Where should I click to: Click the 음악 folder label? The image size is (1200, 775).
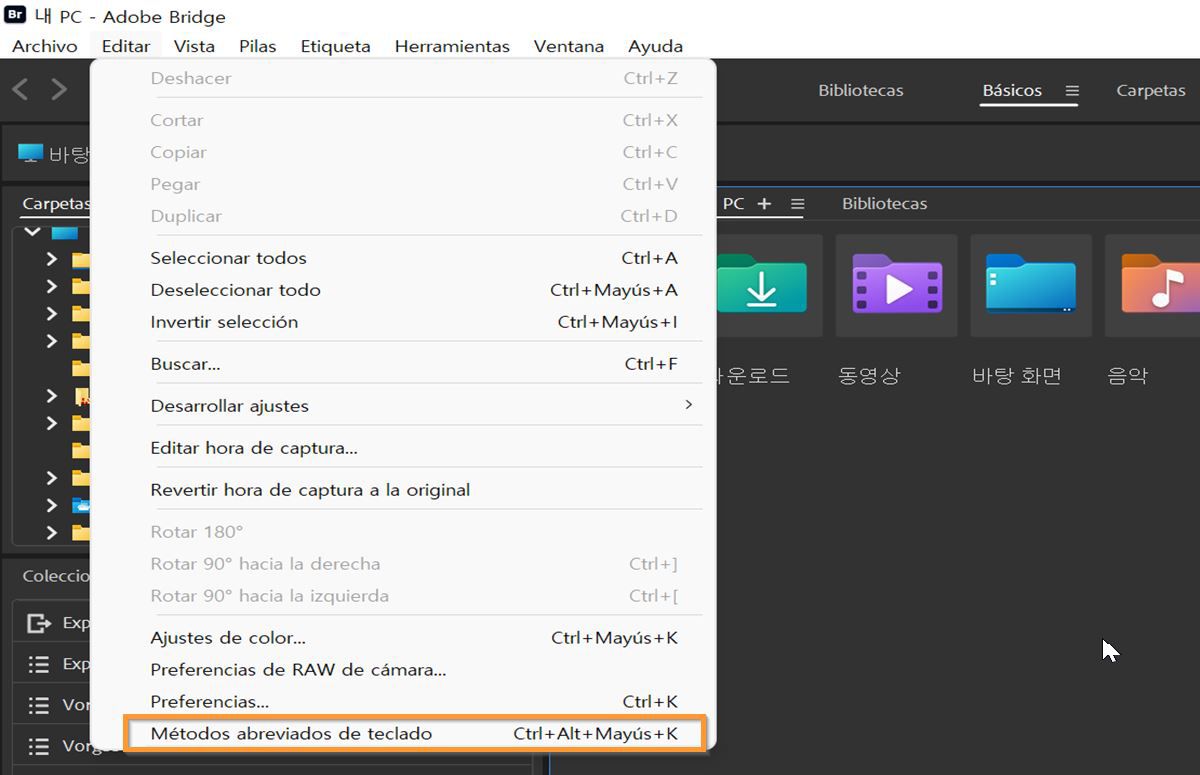[x=1127, y=377]
